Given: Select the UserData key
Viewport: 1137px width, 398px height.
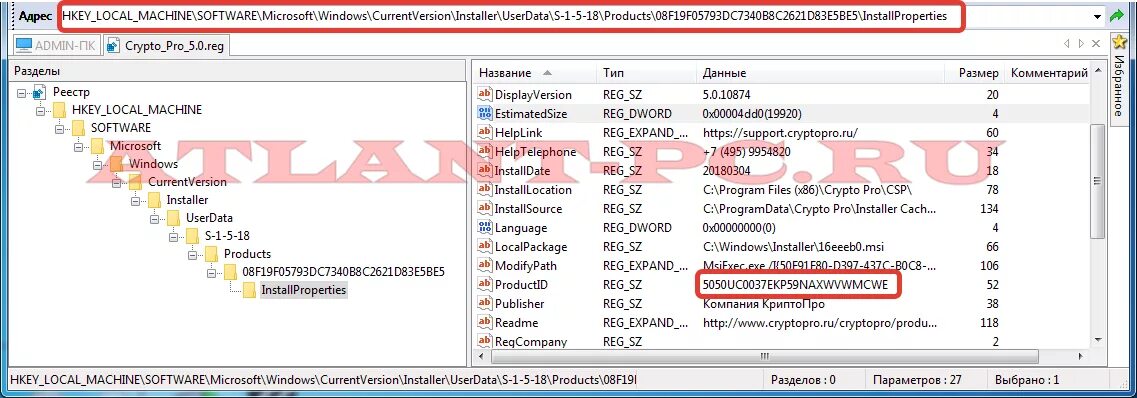Looking at the screenshot, I should pyautogui.click(x=209, y=217).
